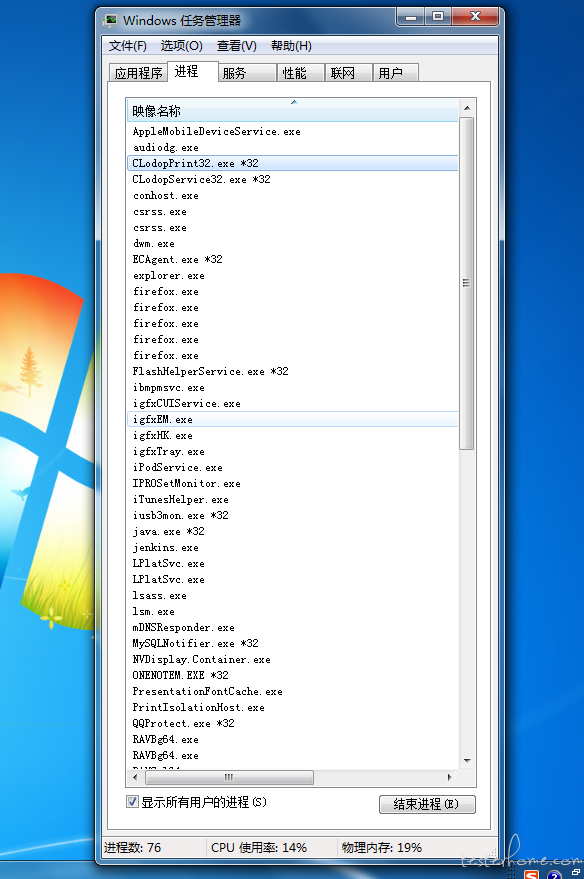
Task: Click the vertical scrollbar up arrow
Action: click(467, 108)
